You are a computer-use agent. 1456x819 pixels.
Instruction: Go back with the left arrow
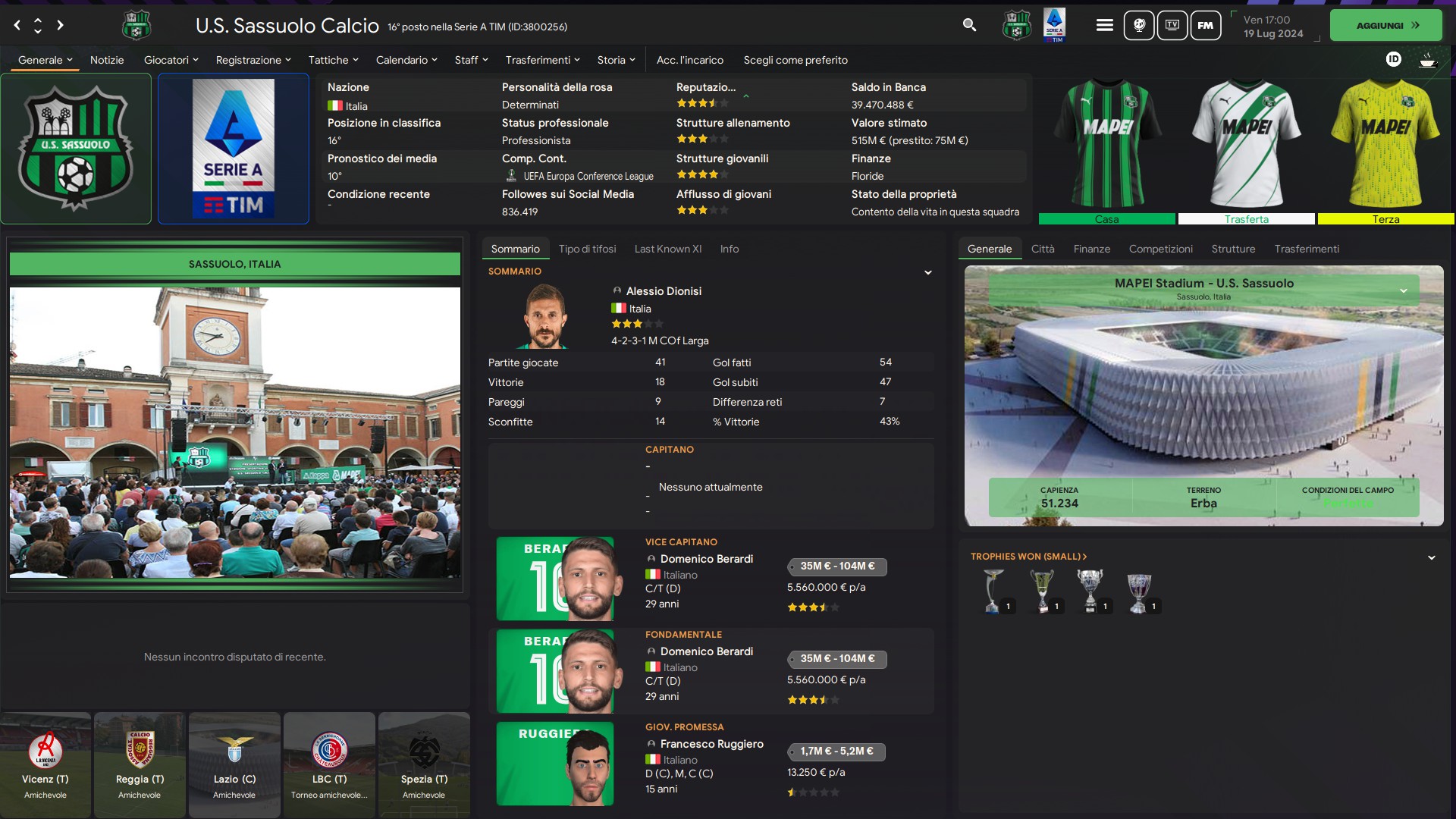(x=17, y=25)
